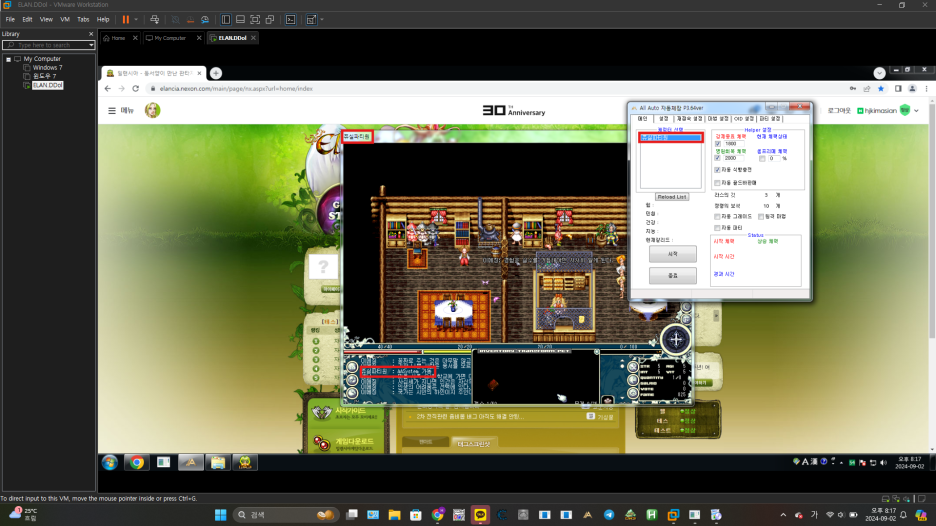
Task: Select Windows 7 in the library
Action: click(47, 67)
